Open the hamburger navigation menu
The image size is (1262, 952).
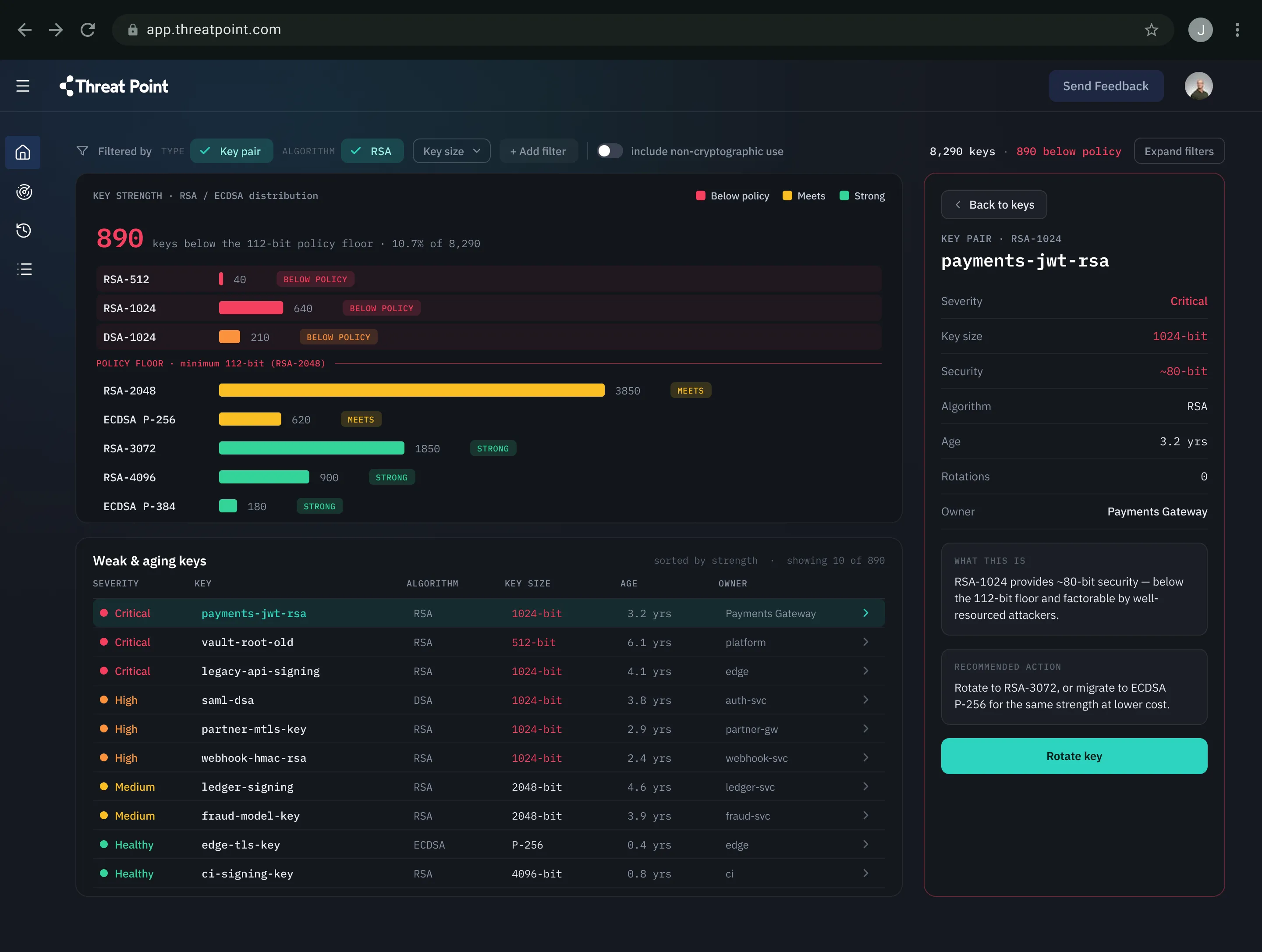pos(23,86)
